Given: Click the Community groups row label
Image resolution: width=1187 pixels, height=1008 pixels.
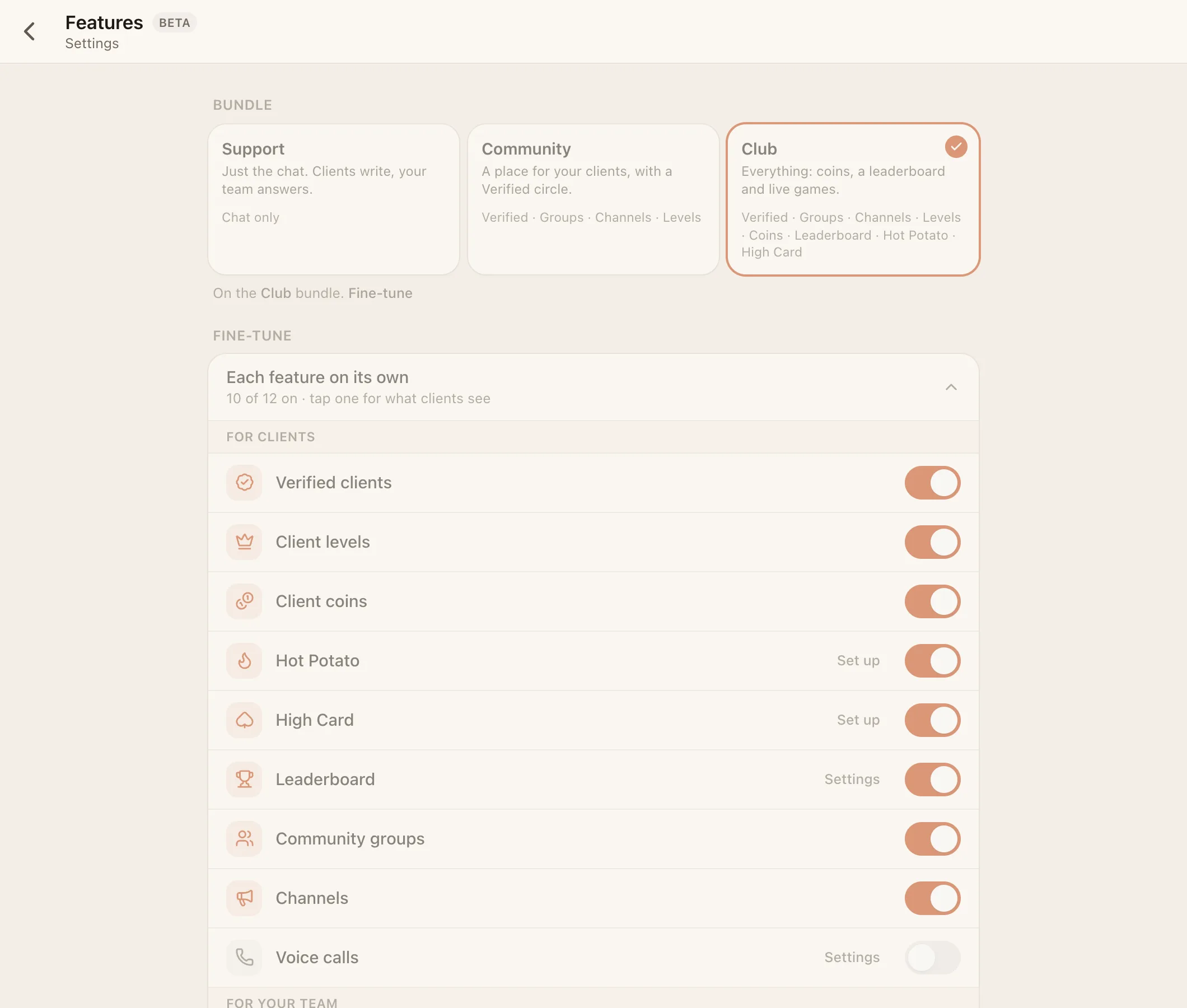Looking at the screenshot, I should tap(350, 839).
